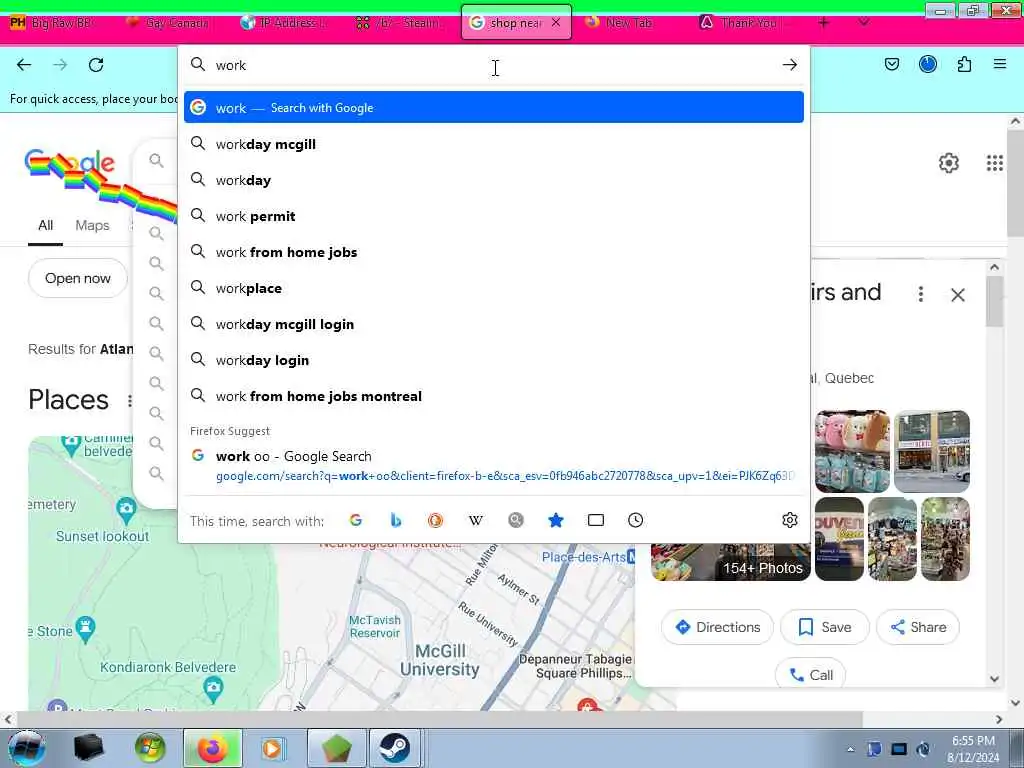
Task: Switch to the Maps results tab
Action: [92, 225]
